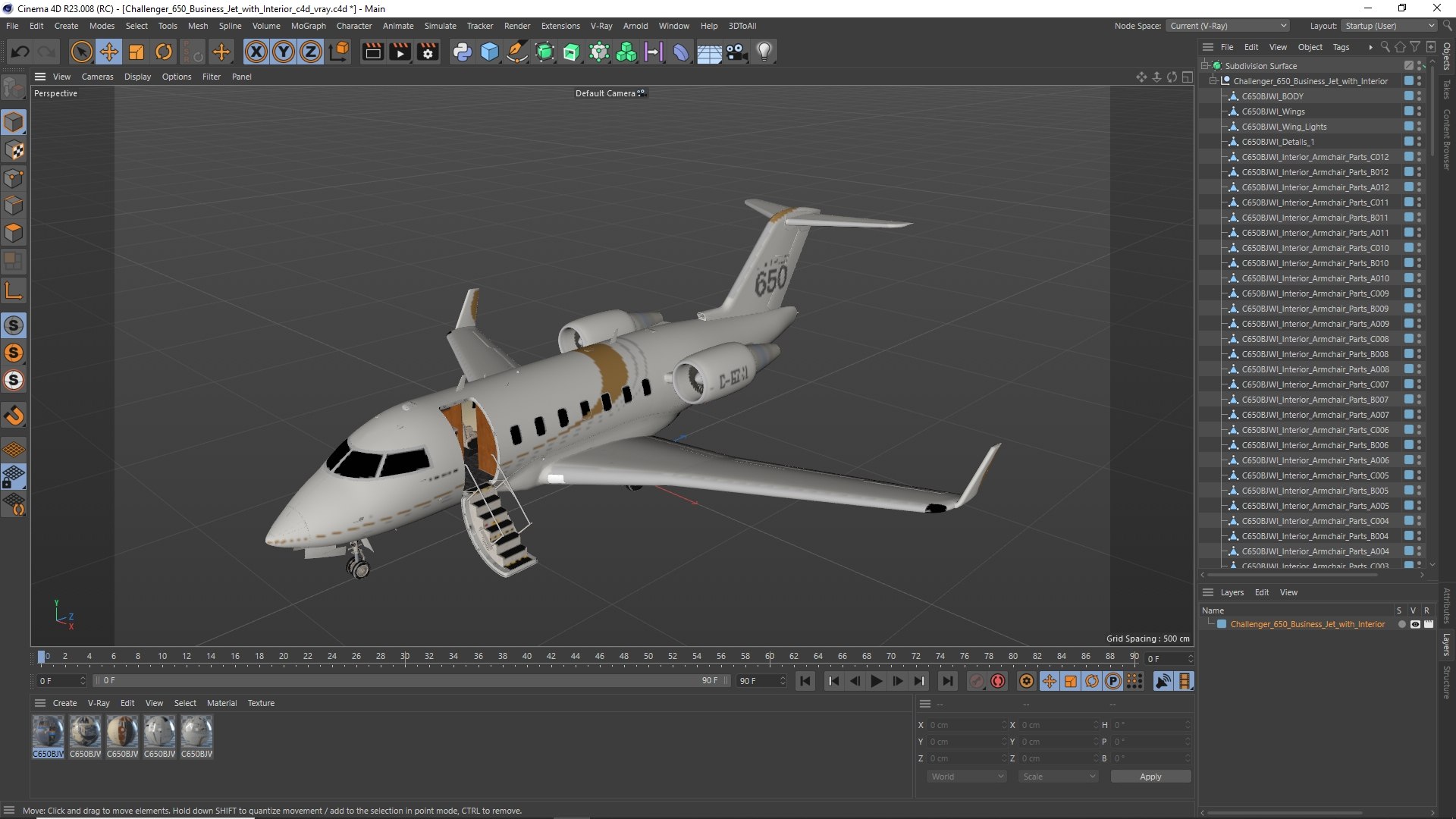Click the Extrude generator icon

[572, 52]
